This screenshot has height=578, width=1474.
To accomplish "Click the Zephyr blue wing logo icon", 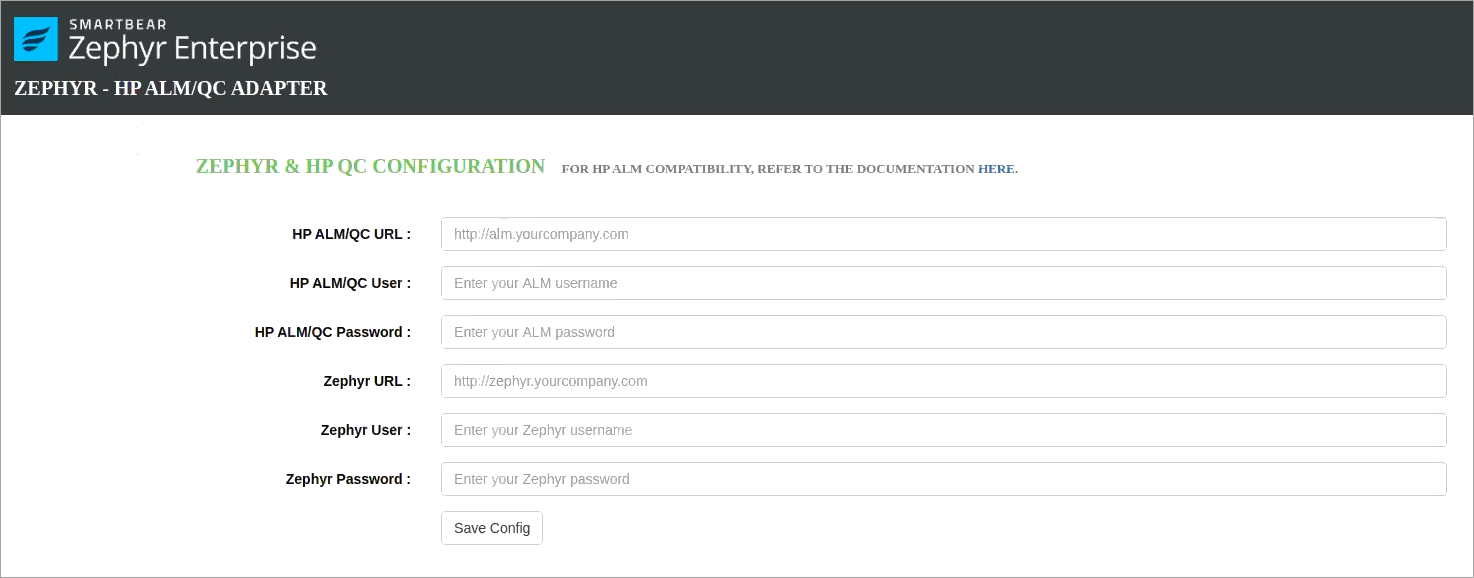I will click(x=36, y=39).
